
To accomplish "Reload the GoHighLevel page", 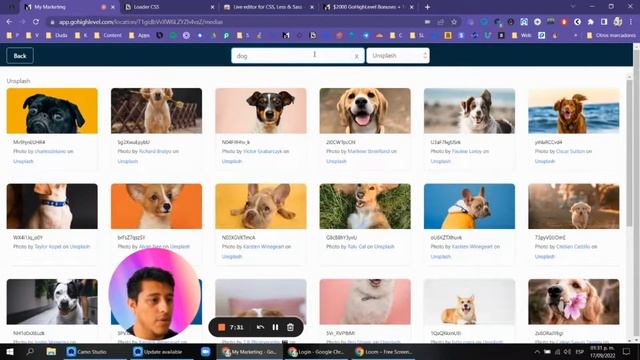I will 36,22.
